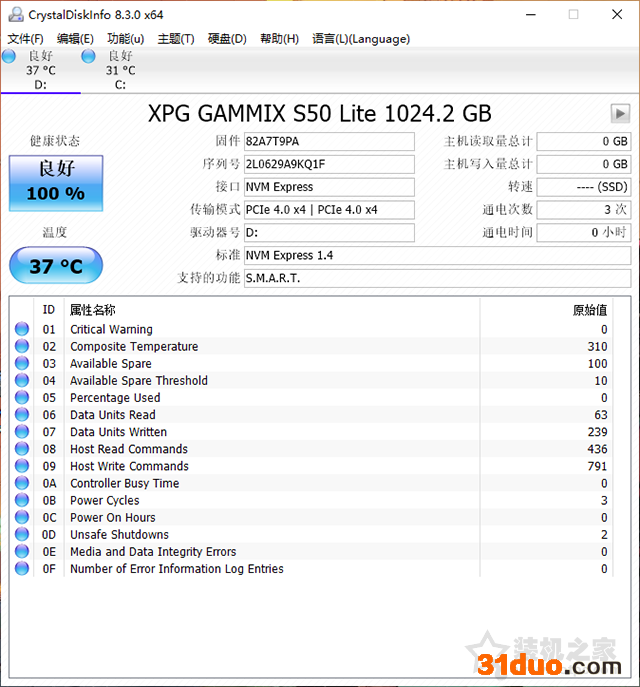Viewport: 640px width, 687px height.
Task: Select the Host Write Commands attribute name
Action: point(129,466)
